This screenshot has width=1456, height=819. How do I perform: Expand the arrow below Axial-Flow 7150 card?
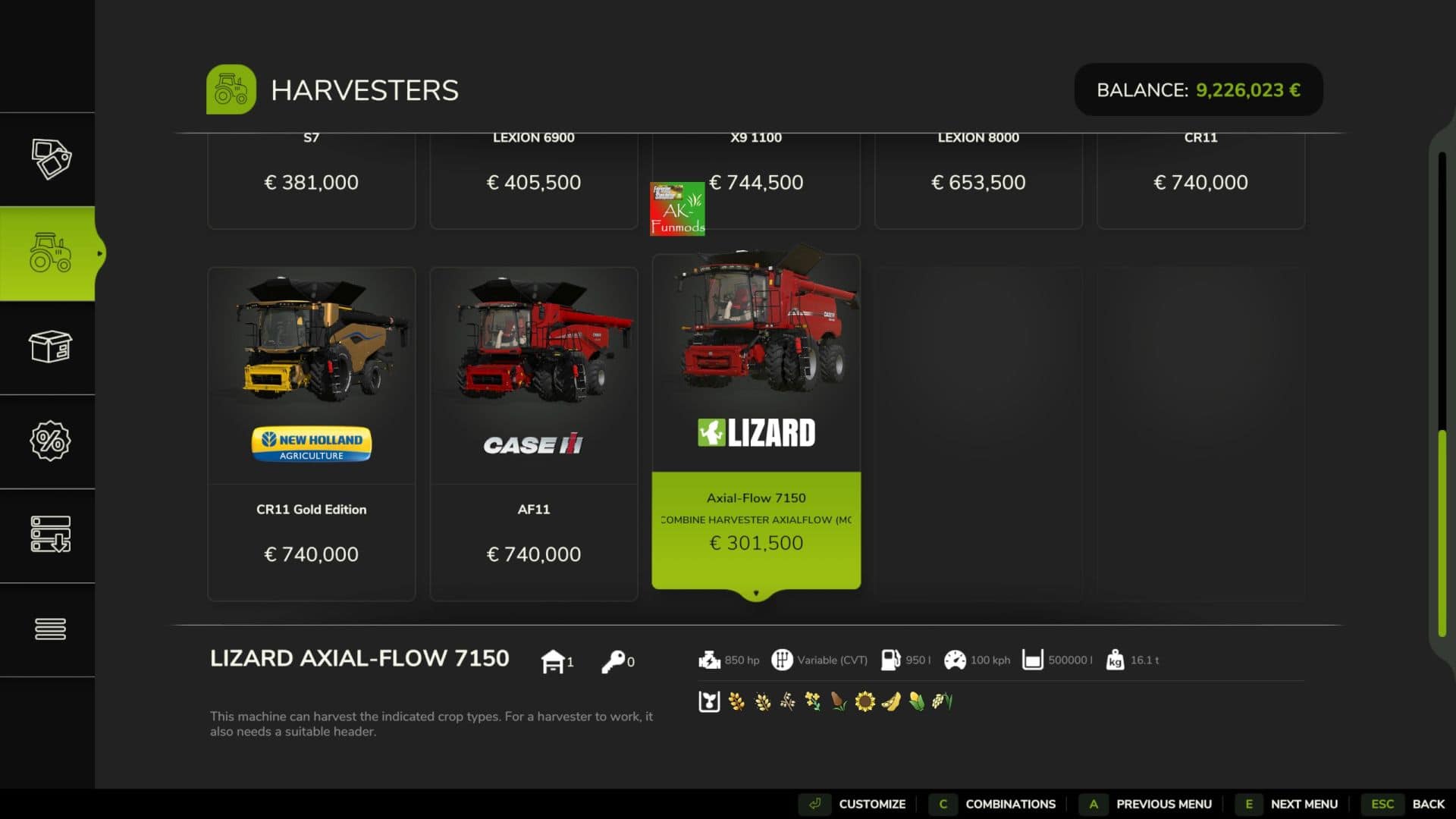tap(756, 593)
